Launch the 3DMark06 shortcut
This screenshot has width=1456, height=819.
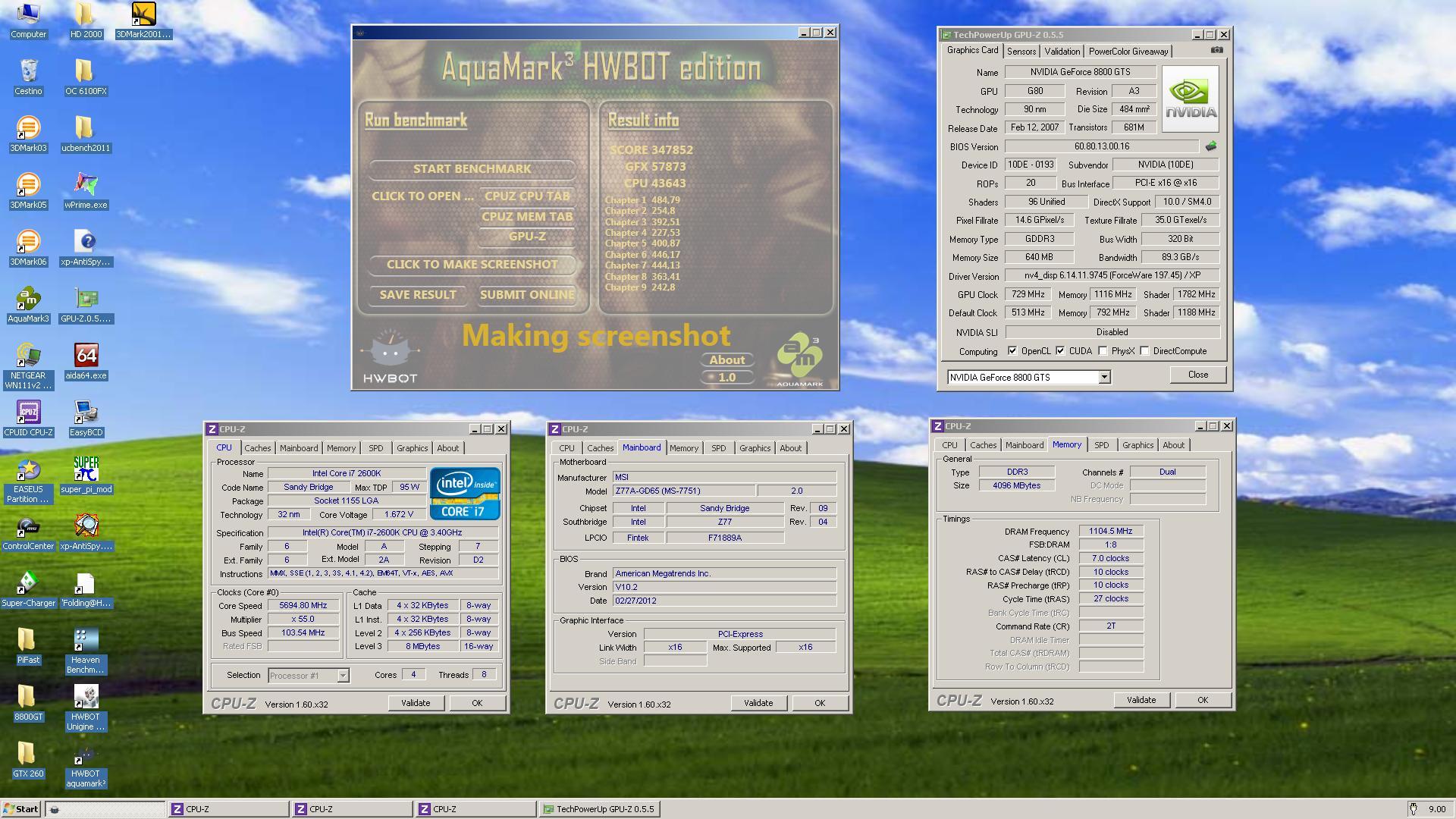tap(28, 248)
